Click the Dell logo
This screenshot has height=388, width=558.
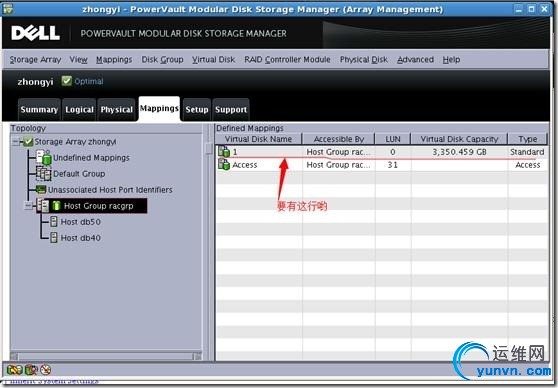click(x=35, y=33)
